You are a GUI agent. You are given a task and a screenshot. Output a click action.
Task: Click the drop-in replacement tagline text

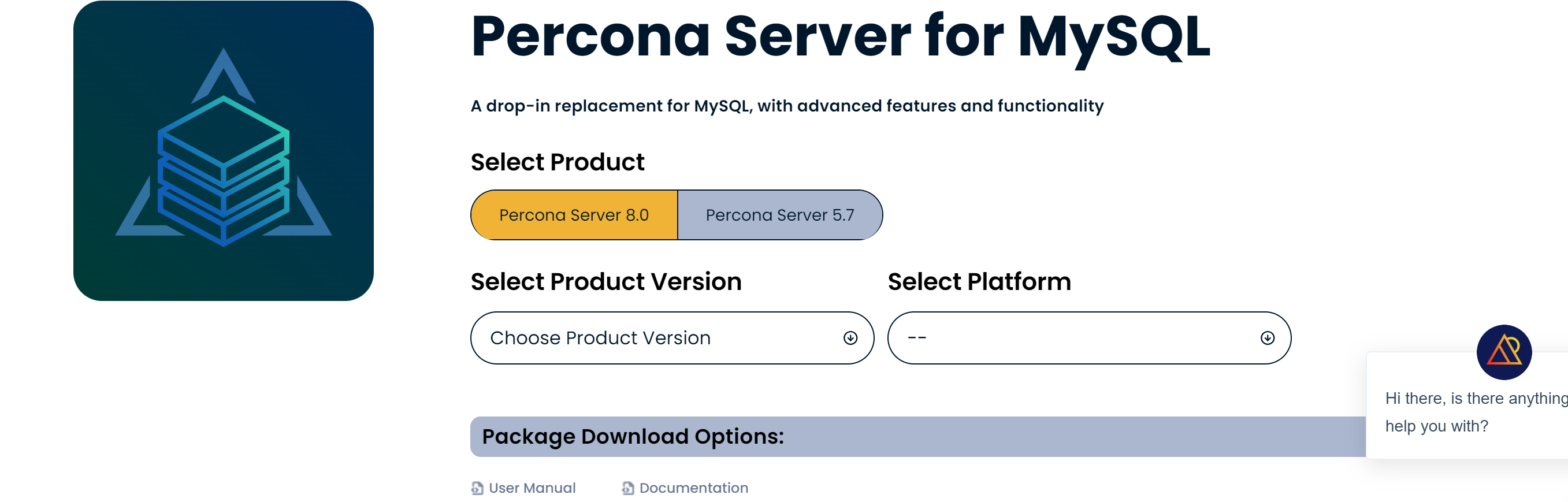coord(786,106)
